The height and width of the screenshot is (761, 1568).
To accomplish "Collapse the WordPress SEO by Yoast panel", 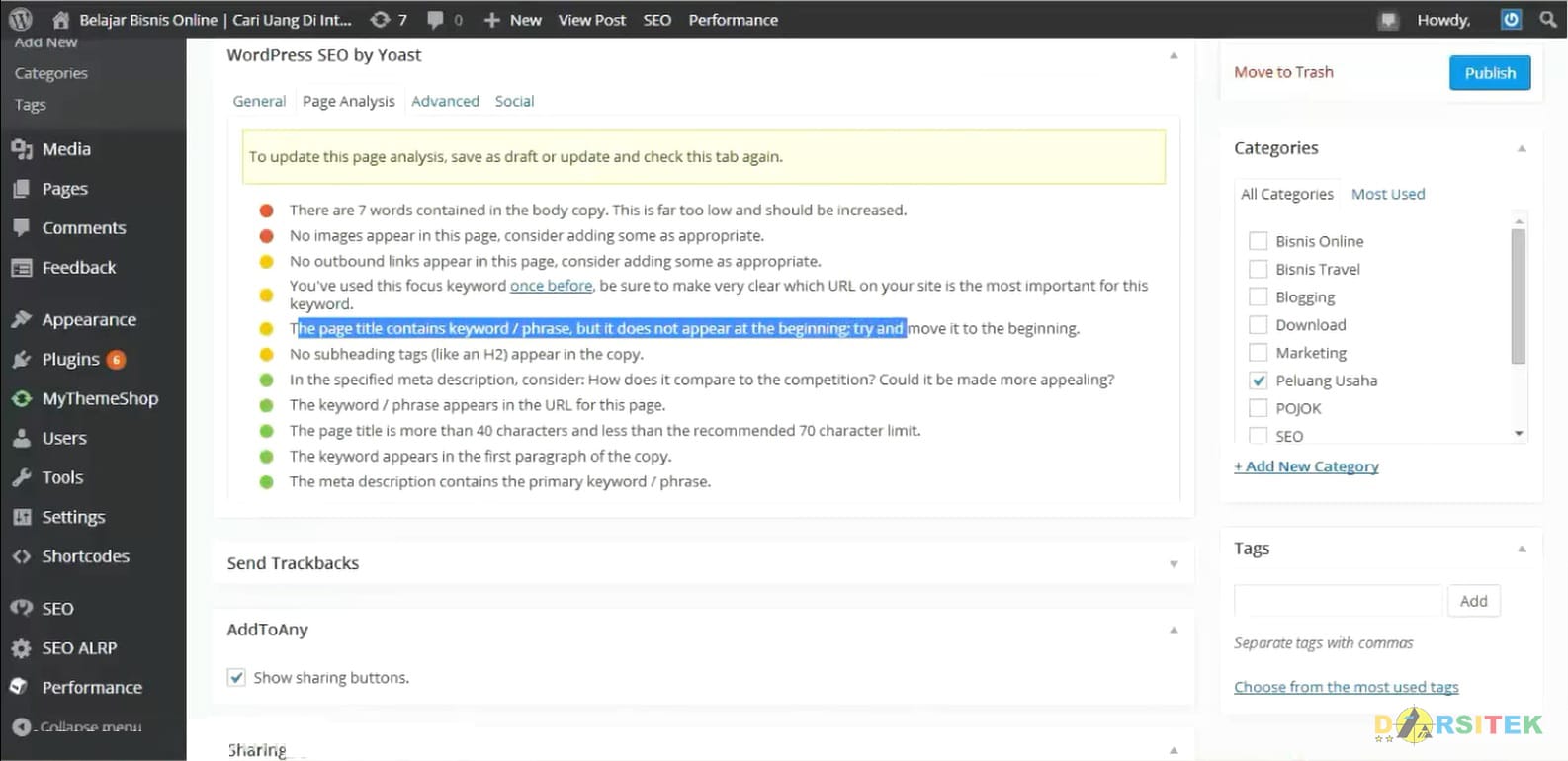I will [x=1174, y=56].
